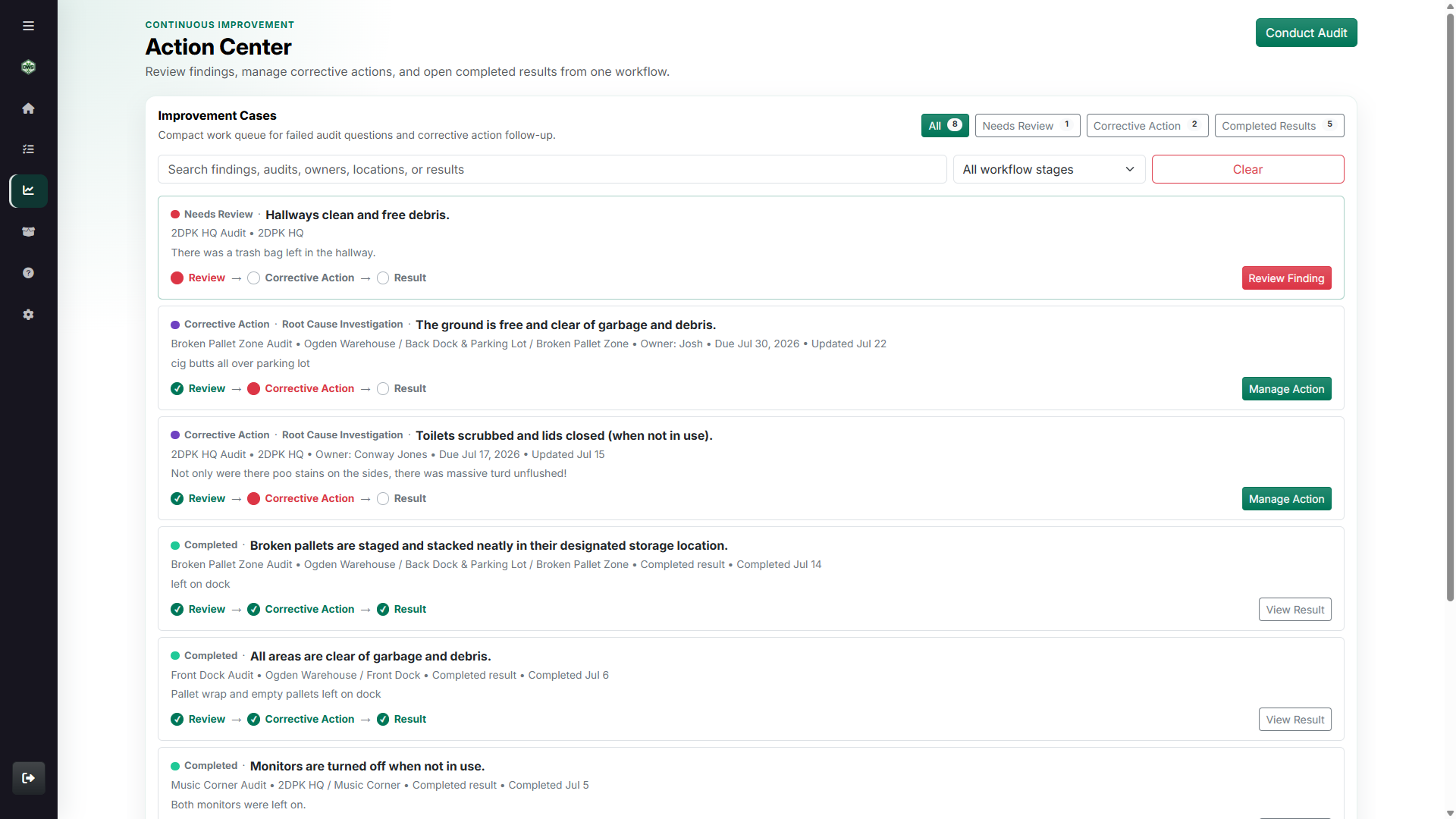
Task: Select the chart analytics sidebar icon
Action: pyautogui.click(x=28, y=190)
